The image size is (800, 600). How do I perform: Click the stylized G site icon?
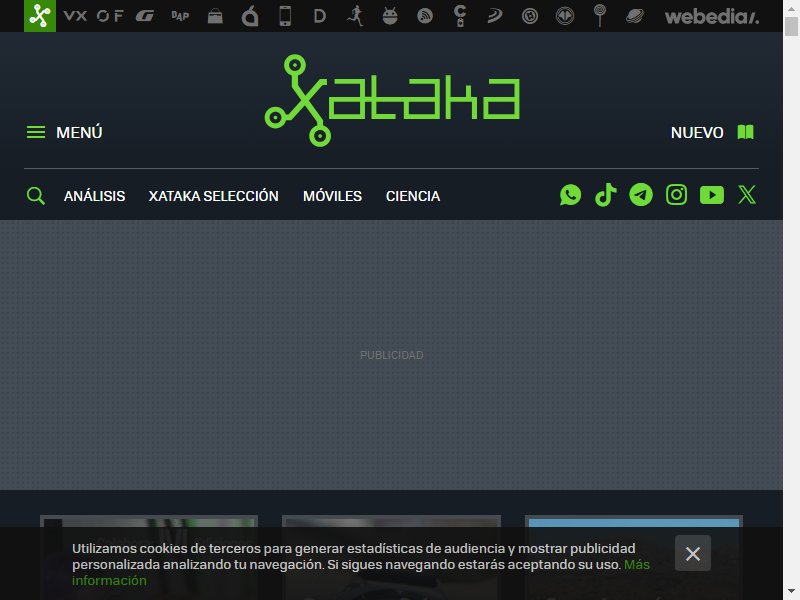click(145, 16)
